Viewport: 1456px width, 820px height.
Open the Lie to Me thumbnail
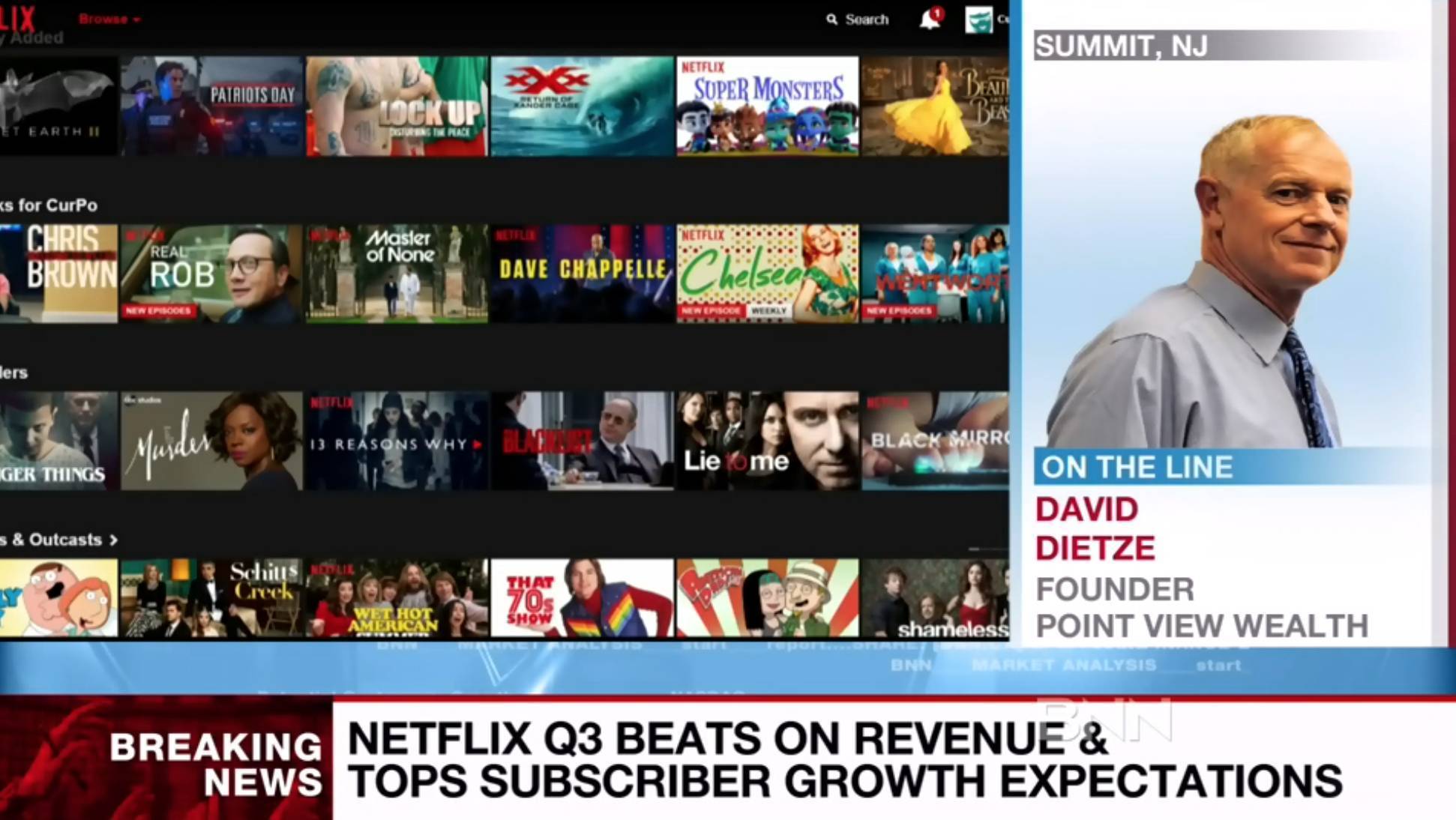click(767, 441)
